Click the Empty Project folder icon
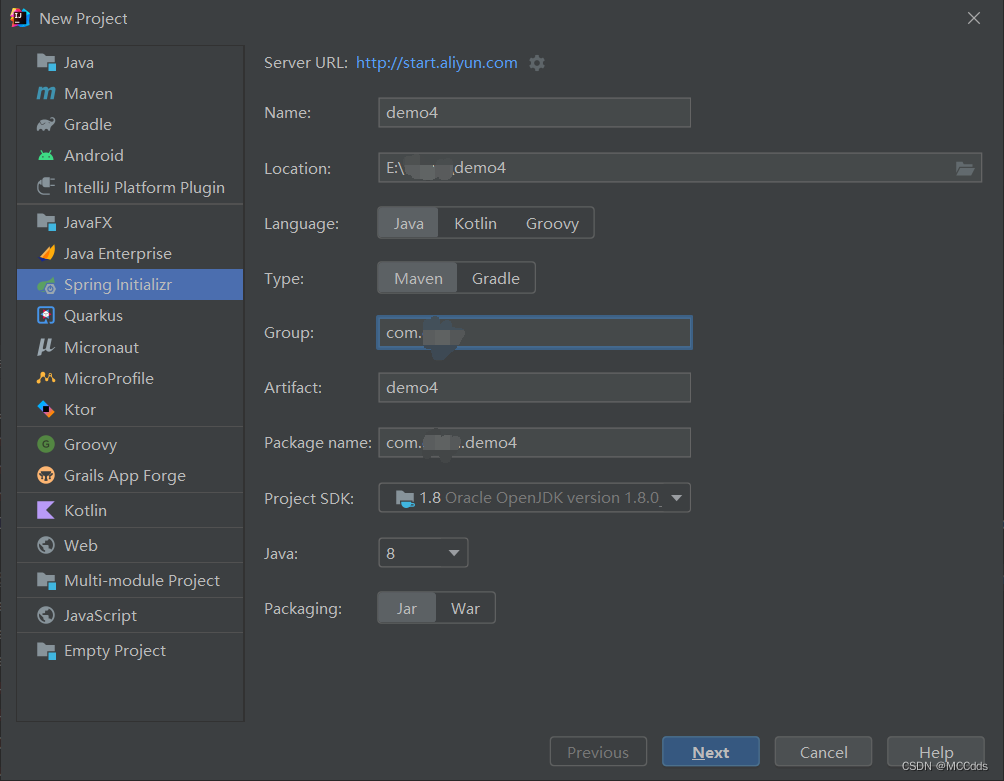The width and height of the screenshot is (1004, 781). click(46, 650)
